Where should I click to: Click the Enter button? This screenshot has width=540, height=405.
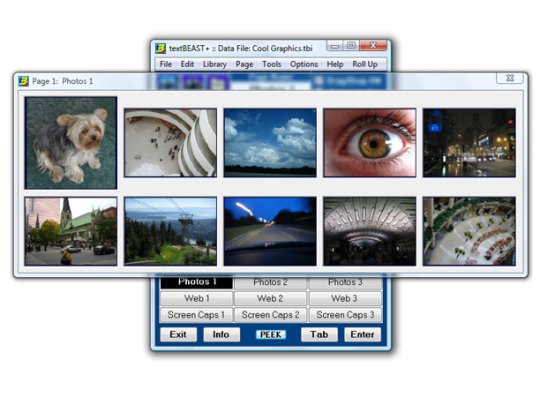pos(362,334)
